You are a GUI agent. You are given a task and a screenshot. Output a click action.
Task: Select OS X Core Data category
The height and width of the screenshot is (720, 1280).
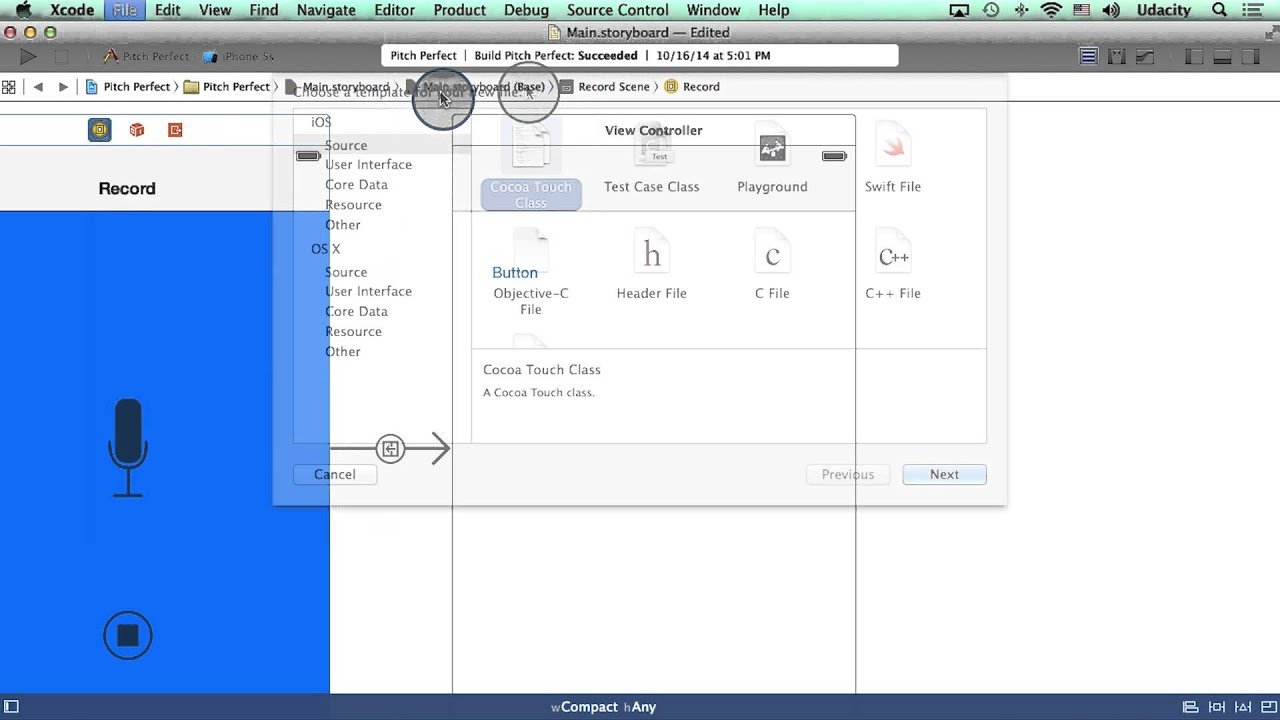click(x=356, y=312)
